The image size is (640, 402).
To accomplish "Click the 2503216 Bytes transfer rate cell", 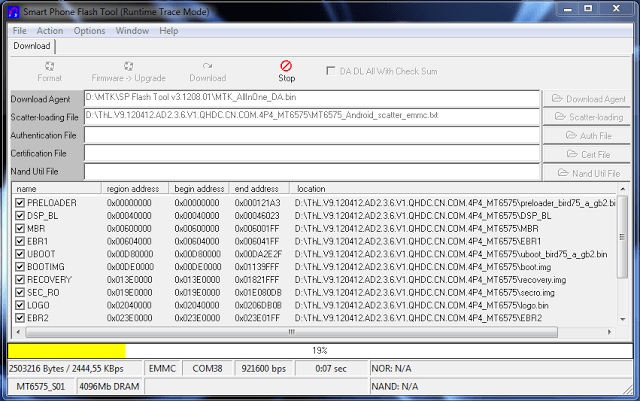I will point(75,369).
